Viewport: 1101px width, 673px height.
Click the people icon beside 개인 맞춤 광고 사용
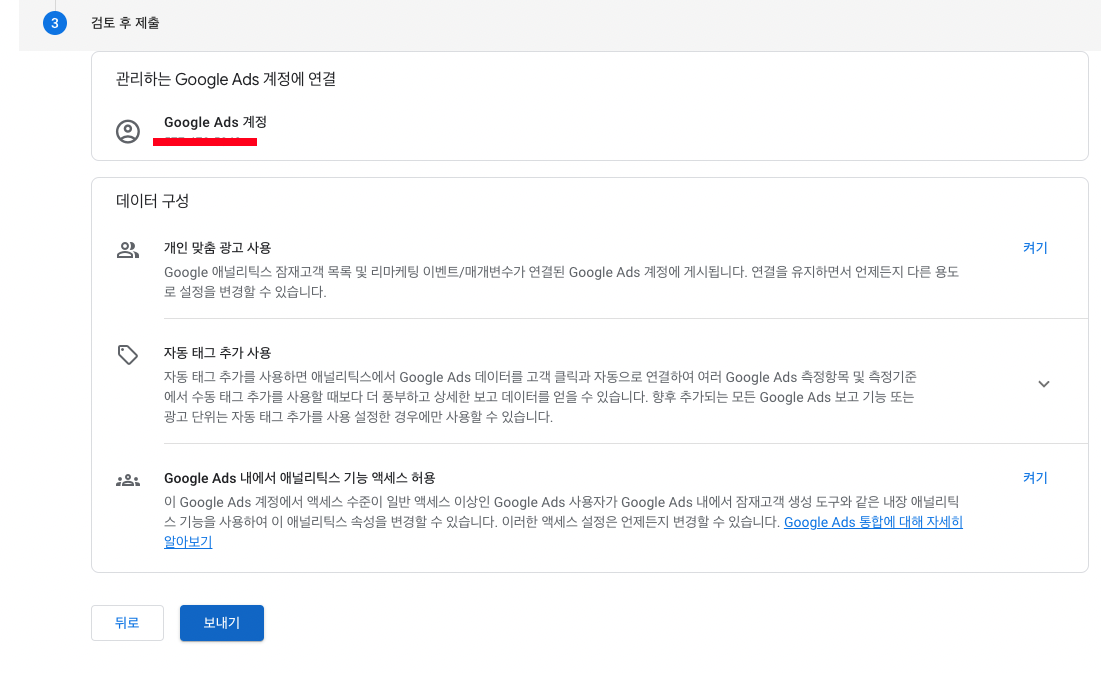pyautogui.click(x=128, y=249)
